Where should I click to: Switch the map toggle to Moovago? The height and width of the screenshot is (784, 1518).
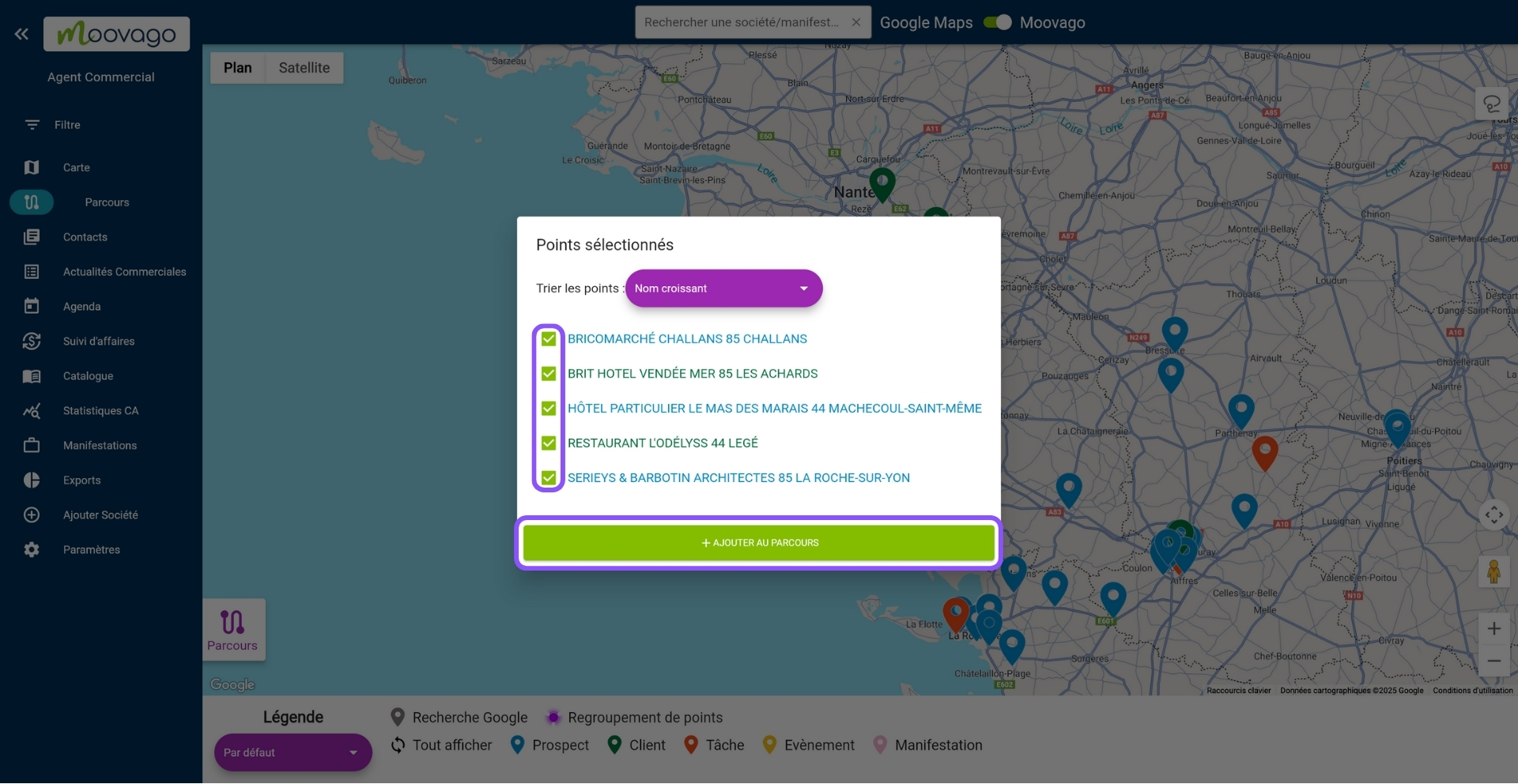(x=998, y=22)
